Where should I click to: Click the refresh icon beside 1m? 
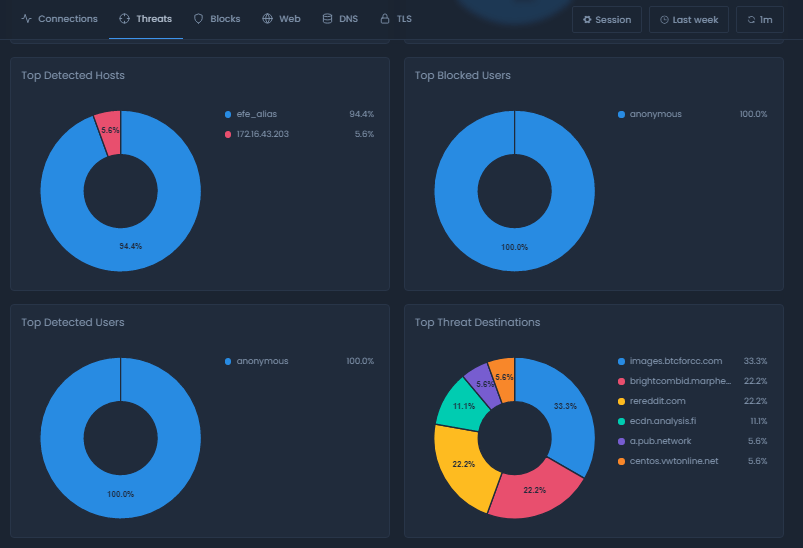tap(751, 19)
